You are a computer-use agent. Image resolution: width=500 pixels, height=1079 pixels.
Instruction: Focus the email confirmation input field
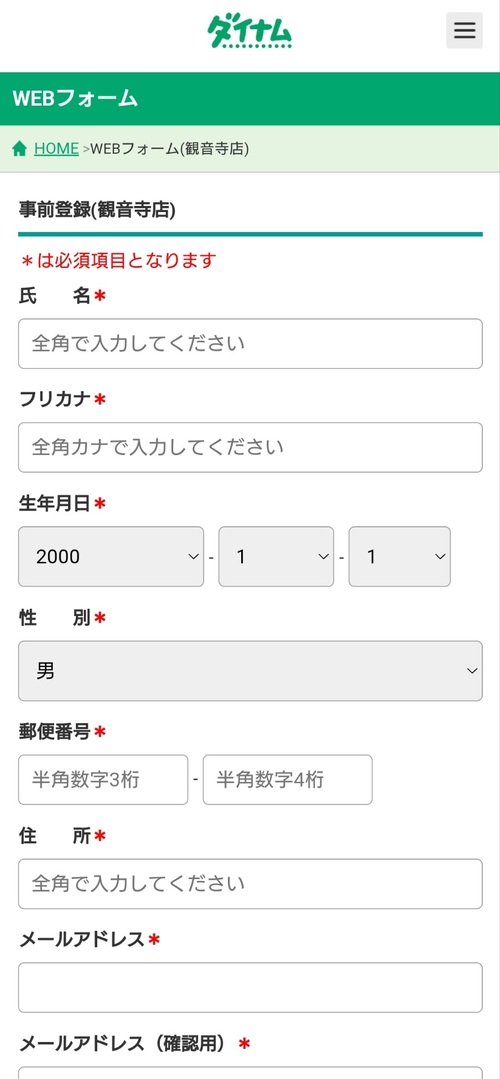(250, 1073)
